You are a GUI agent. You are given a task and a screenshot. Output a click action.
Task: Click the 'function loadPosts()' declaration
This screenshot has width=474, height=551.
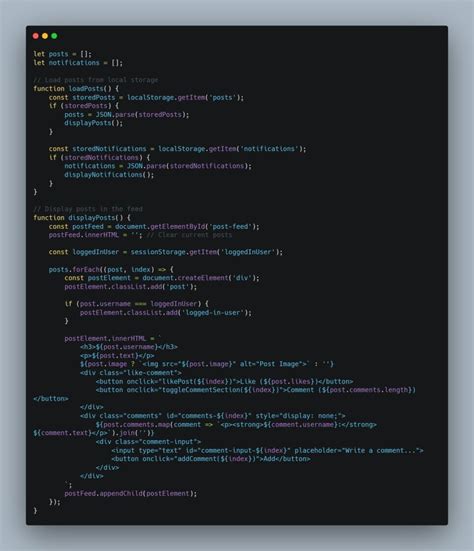(x=76, y=89)
